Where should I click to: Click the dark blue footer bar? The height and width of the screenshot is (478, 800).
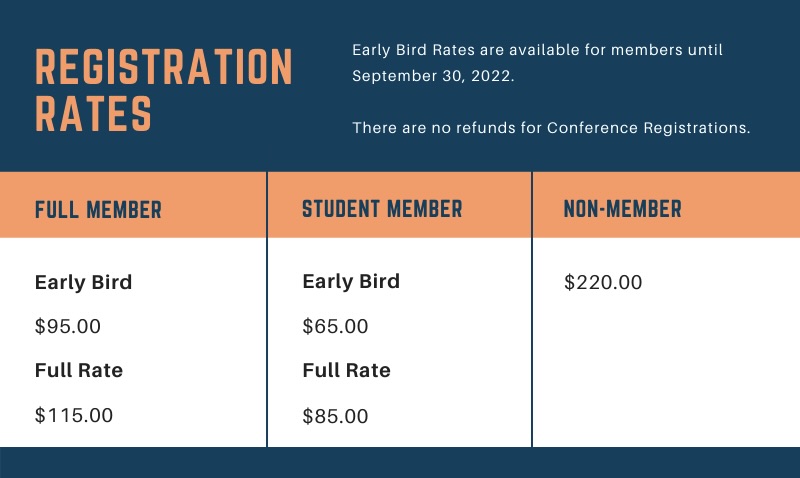(x=400, y=463)
